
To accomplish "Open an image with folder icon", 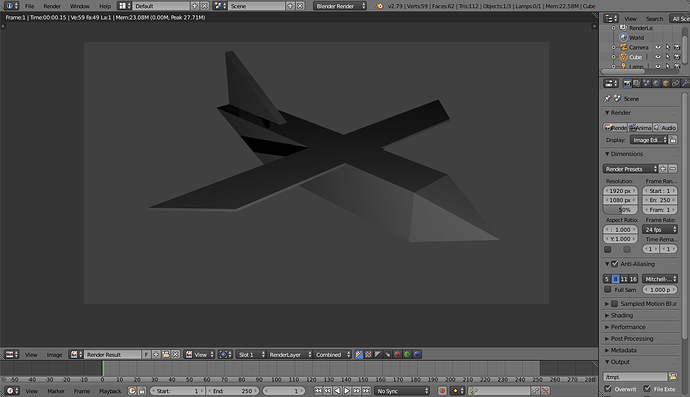I will [x=166, y=354].
